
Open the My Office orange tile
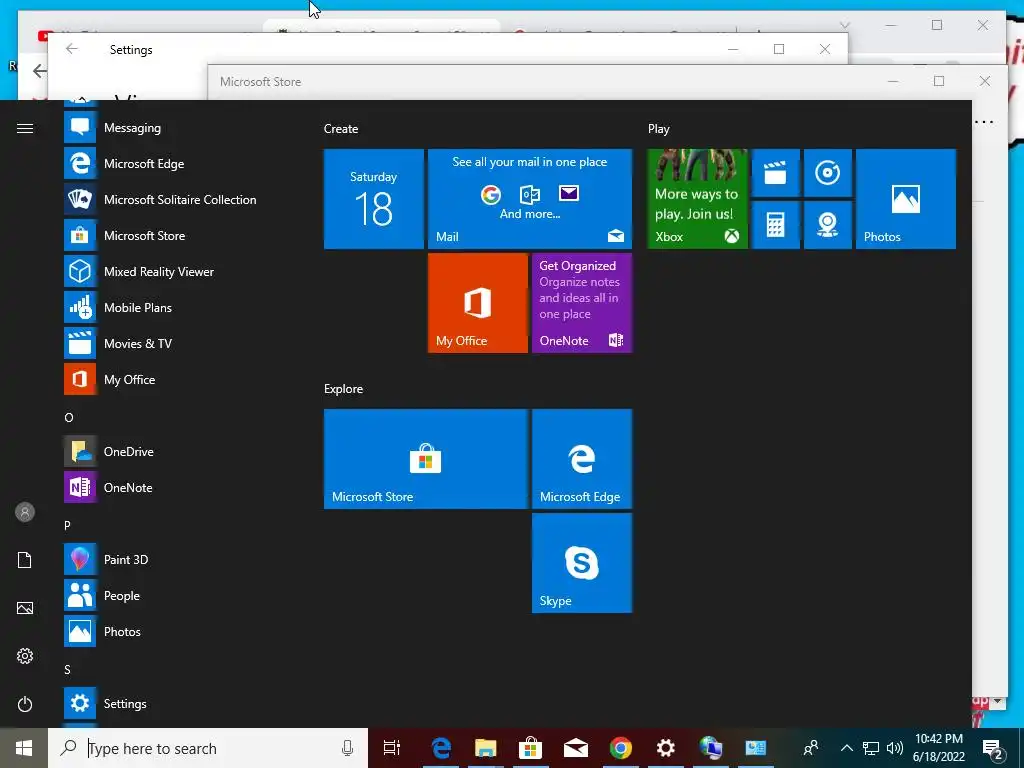[x=477, y=303]
